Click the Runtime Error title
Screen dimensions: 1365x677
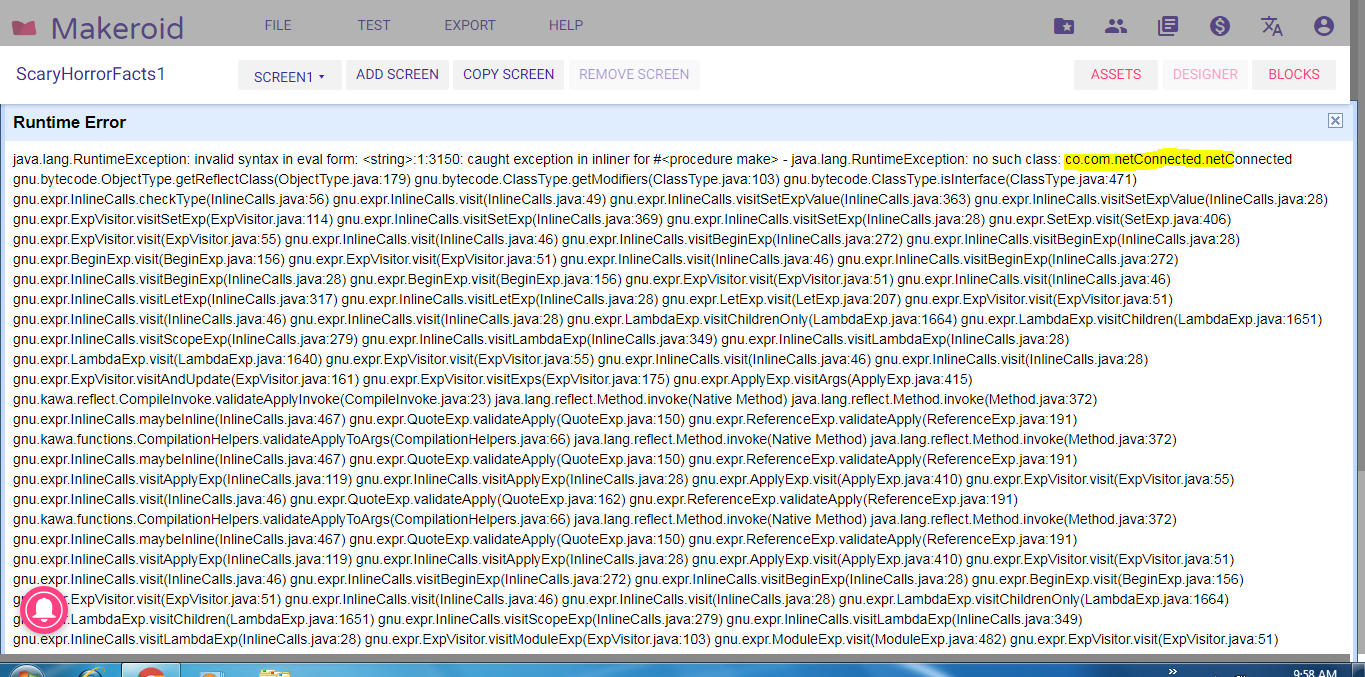[70, 123]
